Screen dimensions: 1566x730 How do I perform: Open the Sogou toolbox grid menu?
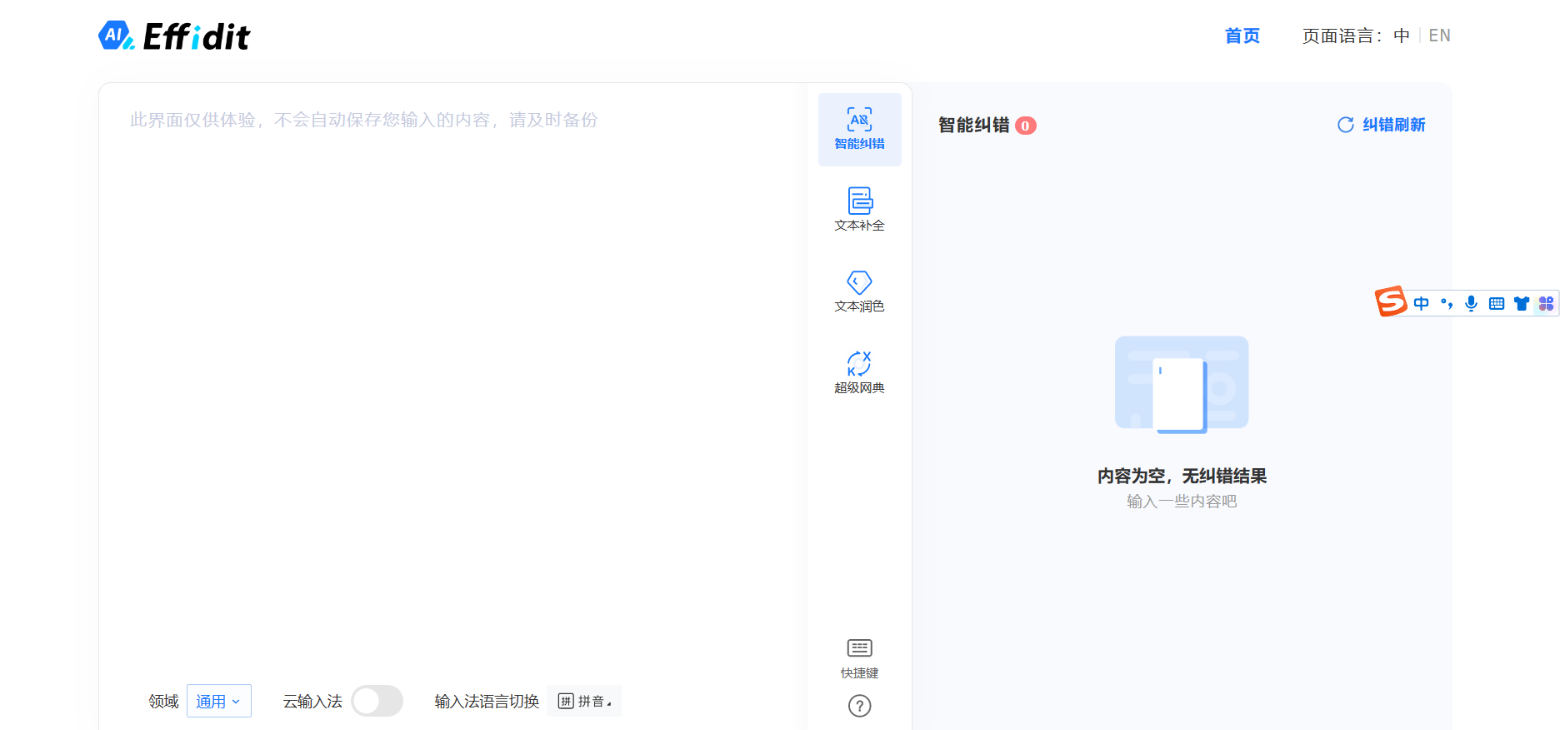point(1546,302)
